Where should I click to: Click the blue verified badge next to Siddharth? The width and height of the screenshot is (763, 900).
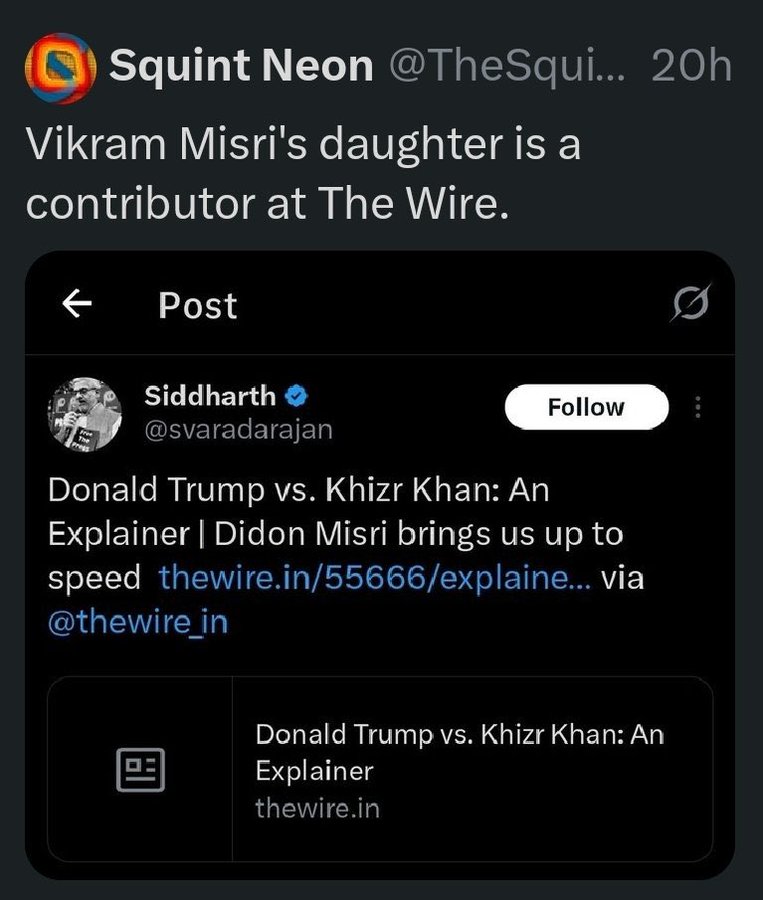tap(297, 396)
